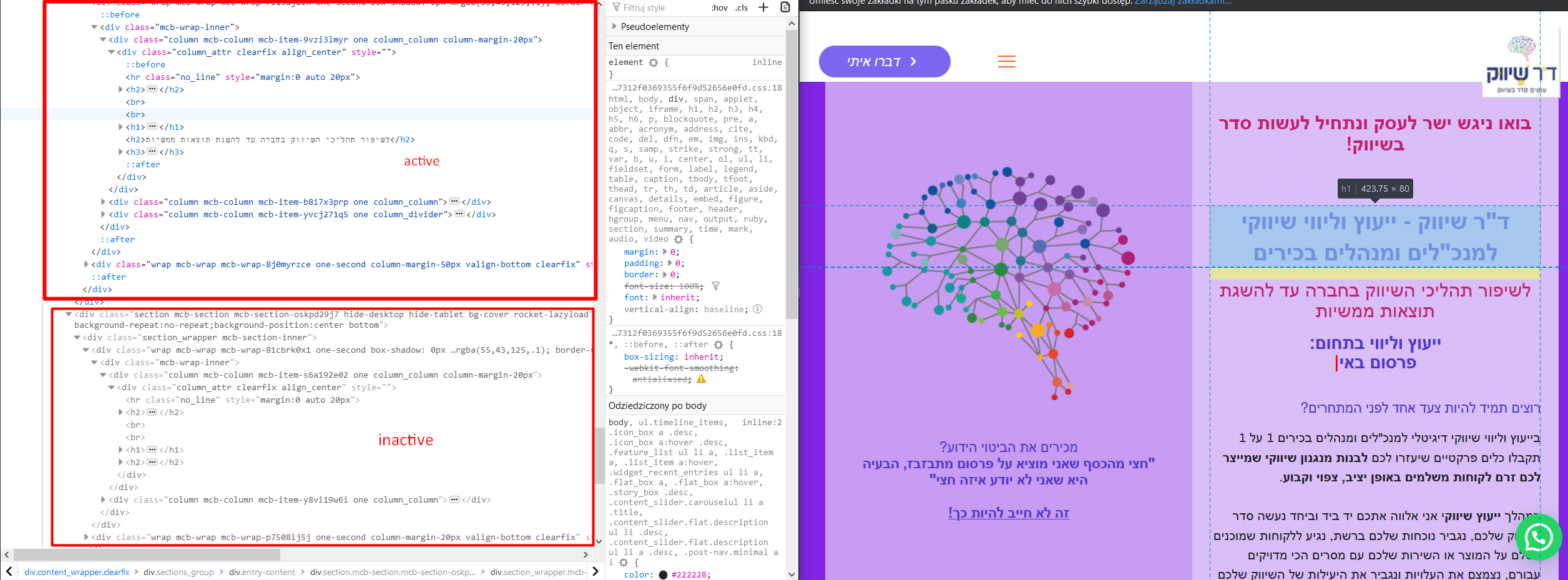Click the underlined זה לא חייב להיות כך link
Viewport: 1568px width, 580px height.
[x=1009, y=513]
